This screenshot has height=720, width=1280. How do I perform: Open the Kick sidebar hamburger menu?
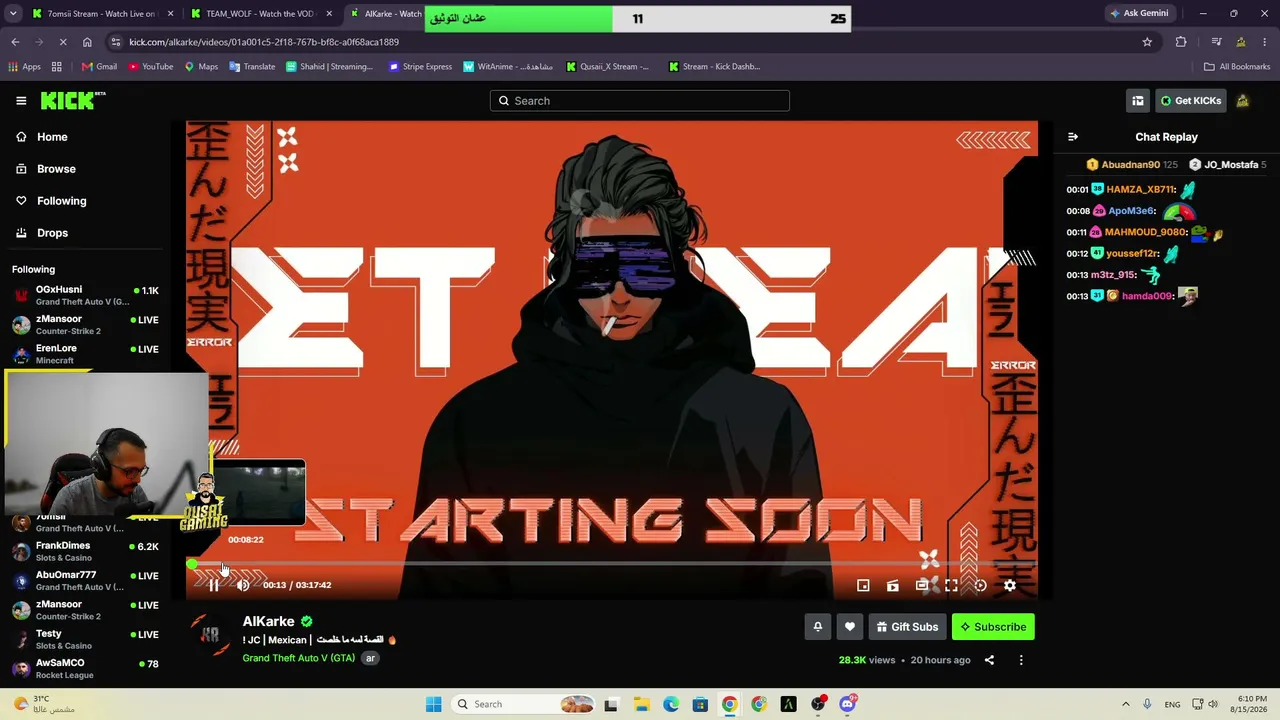(x=21, y=101)
